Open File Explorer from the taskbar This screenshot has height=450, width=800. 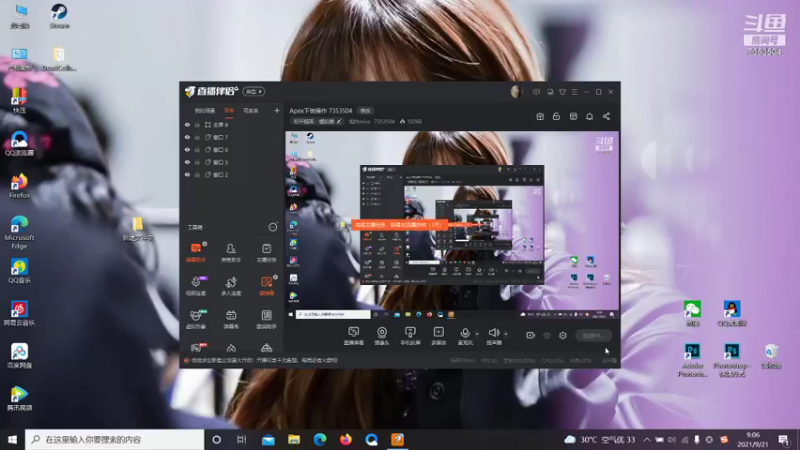click(294, 439)
